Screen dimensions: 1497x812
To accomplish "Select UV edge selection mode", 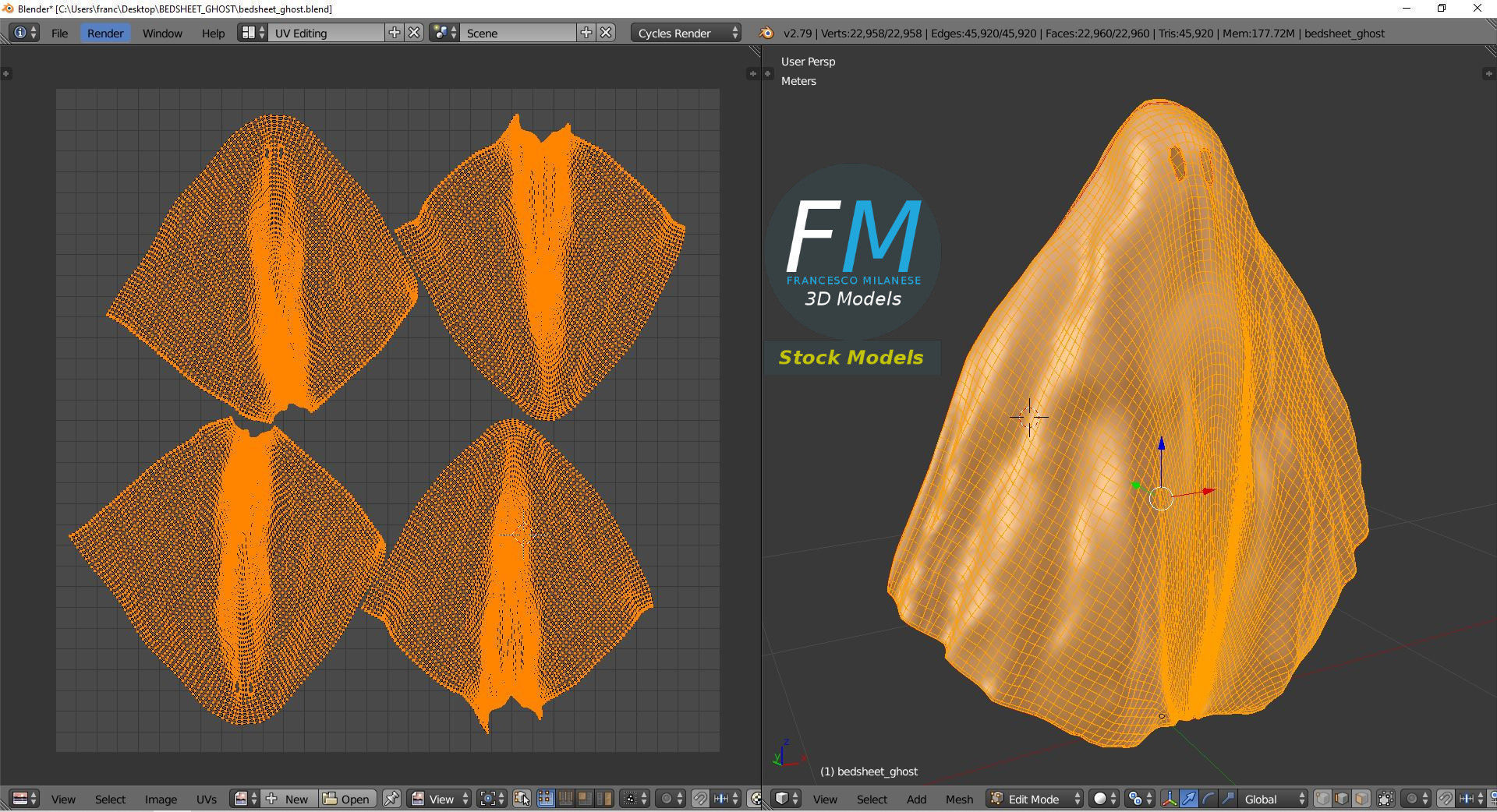I will point(565,799).
